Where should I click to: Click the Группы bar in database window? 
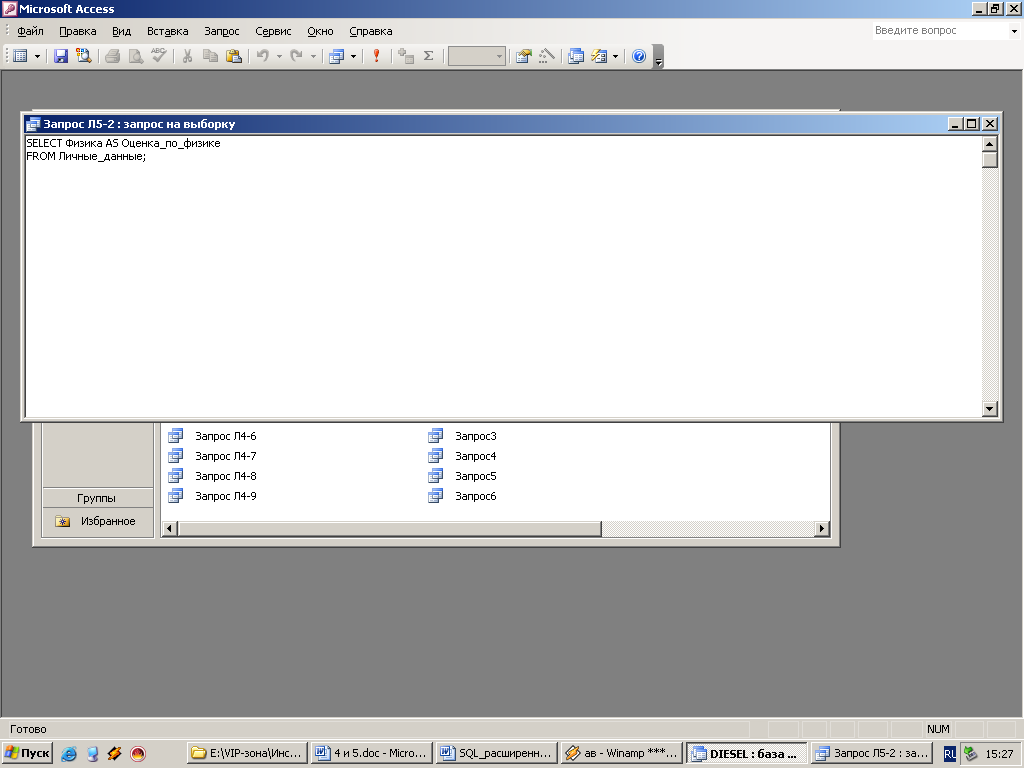point(97,498)
